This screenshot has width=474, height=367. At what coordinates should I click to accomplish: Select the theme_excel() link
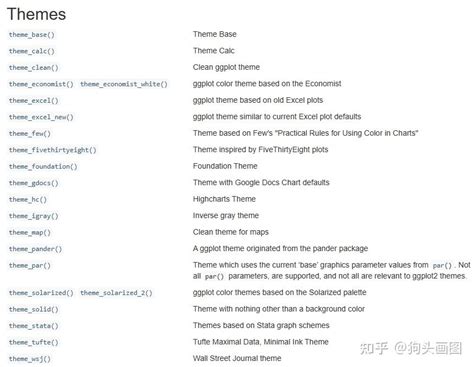coord(34,101)
